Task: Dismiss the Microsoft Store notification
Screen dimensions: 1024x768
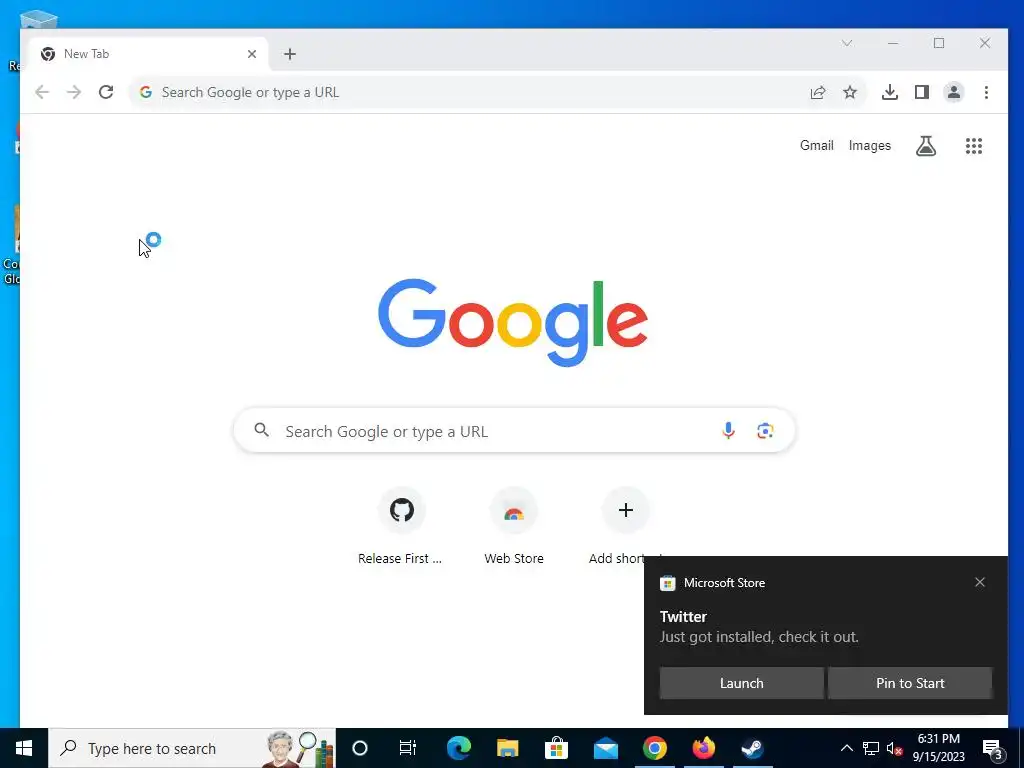Action: [x=980, y=582]
